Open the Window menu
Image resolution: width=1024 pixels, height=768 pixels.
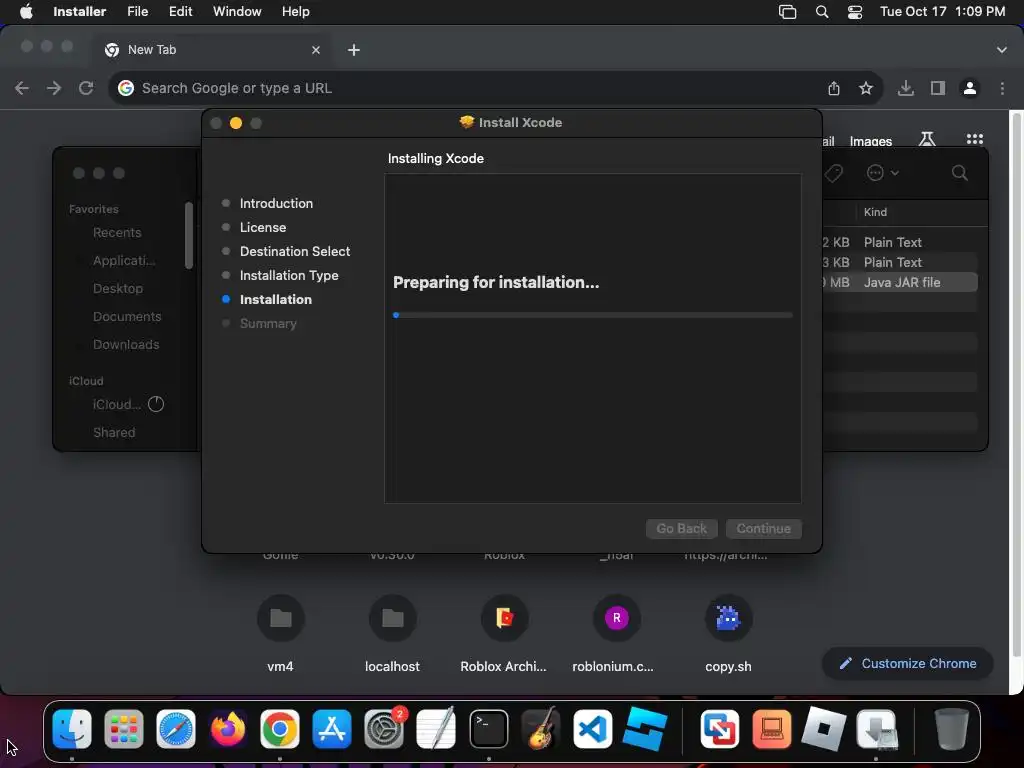pyautogui.click(x=237, y=12)
